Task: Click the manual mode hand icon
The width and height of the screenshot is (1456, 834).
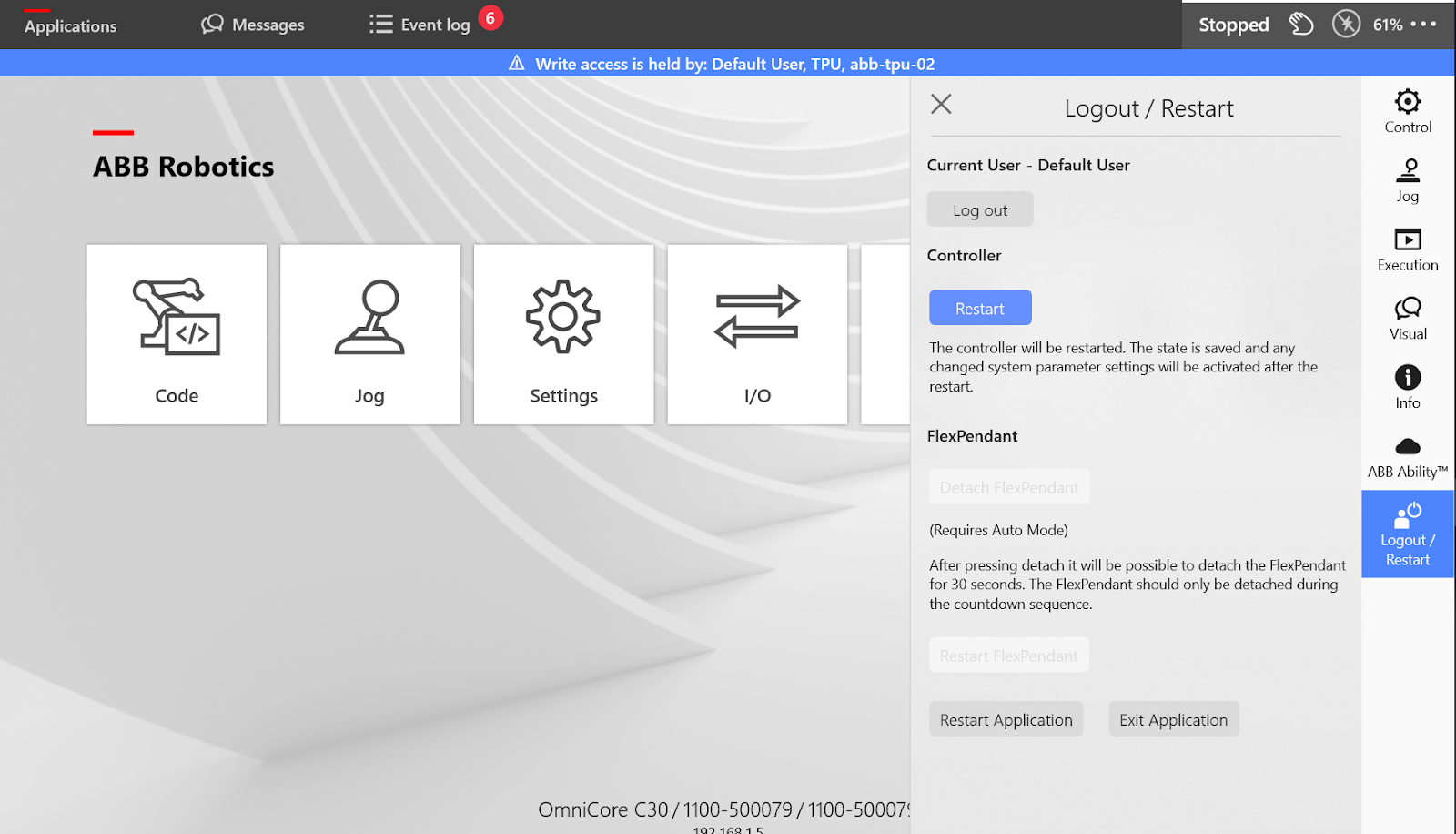Action: pyautogui.click(x=1301, y=25)
